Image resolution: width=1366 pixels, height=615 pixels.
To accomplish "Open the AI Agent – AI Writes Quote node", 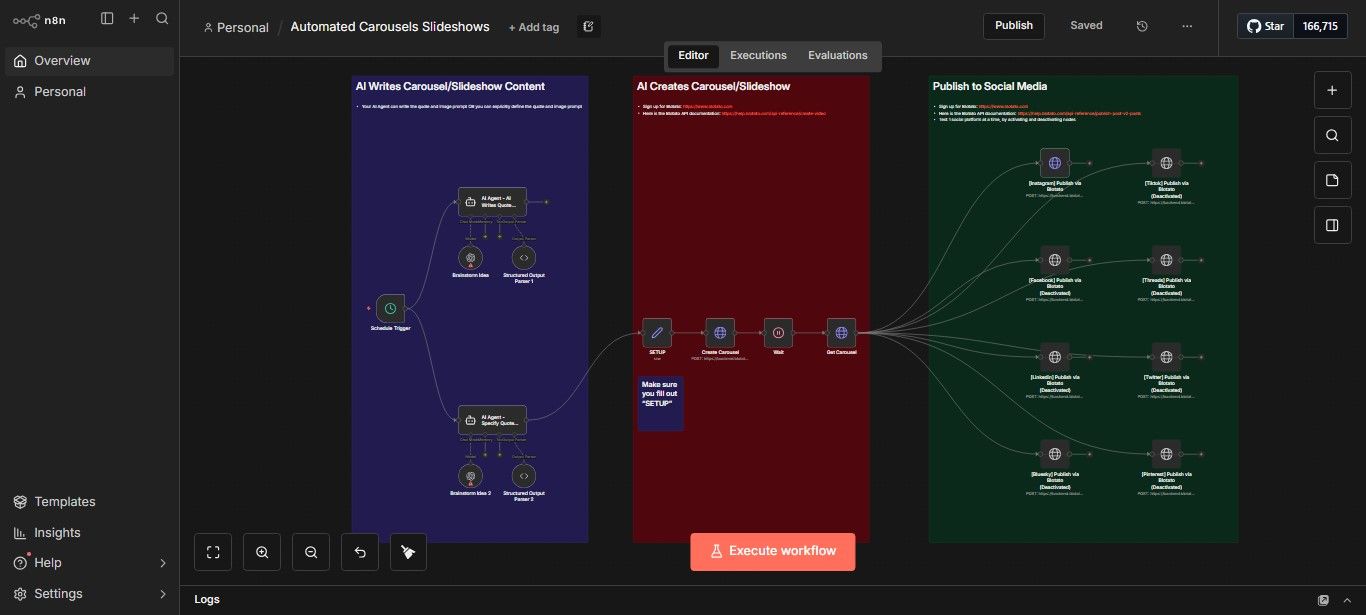I will pos(492,201).
